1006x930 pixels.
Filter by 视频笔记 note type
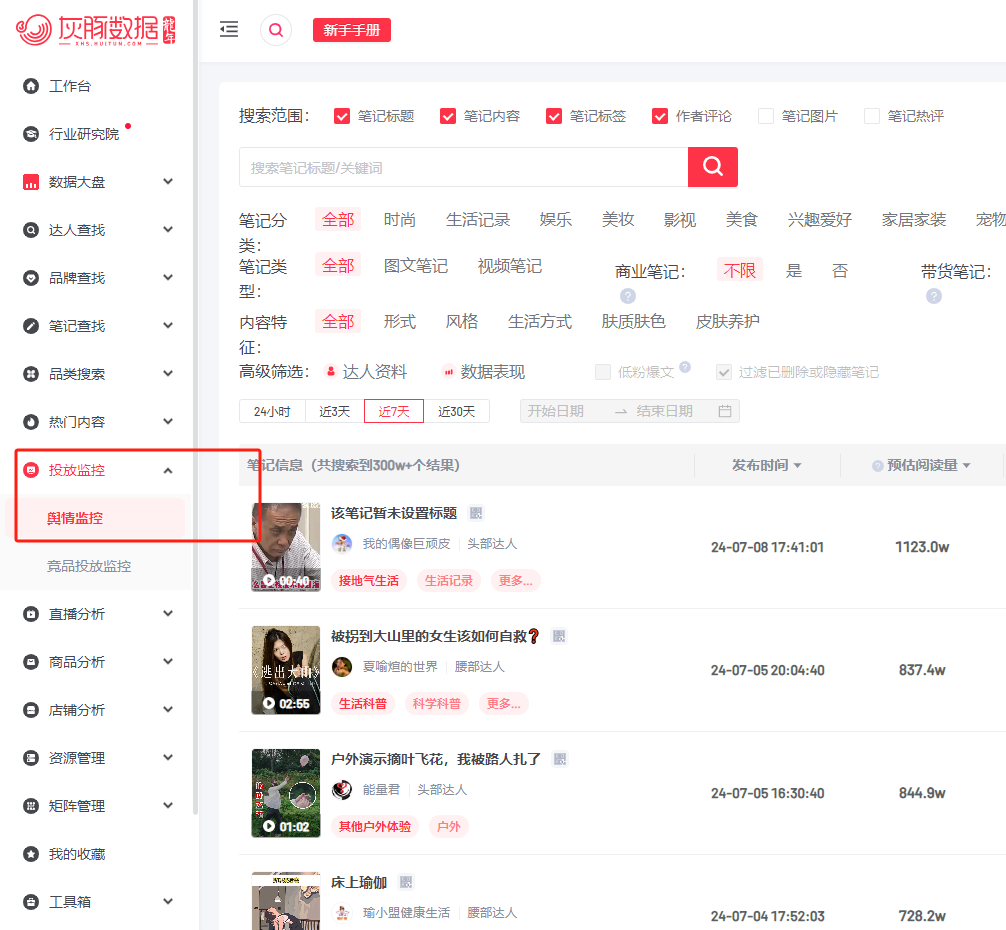(x=509, y=266)
